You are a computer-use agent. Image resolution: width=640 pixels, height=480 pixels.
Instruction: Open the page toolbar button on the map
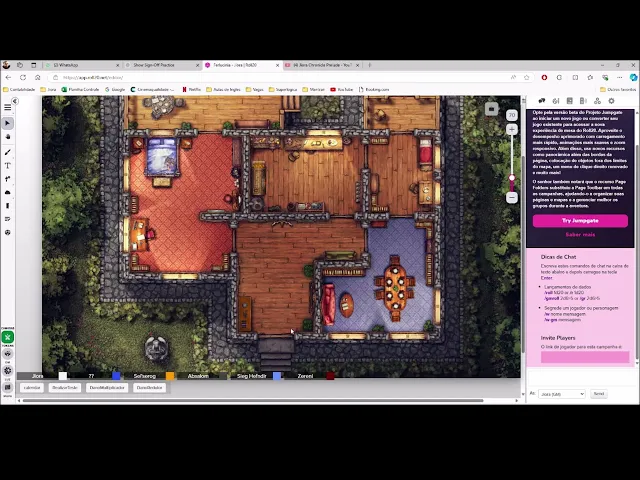pyautogui.click(x=491, y=109)
